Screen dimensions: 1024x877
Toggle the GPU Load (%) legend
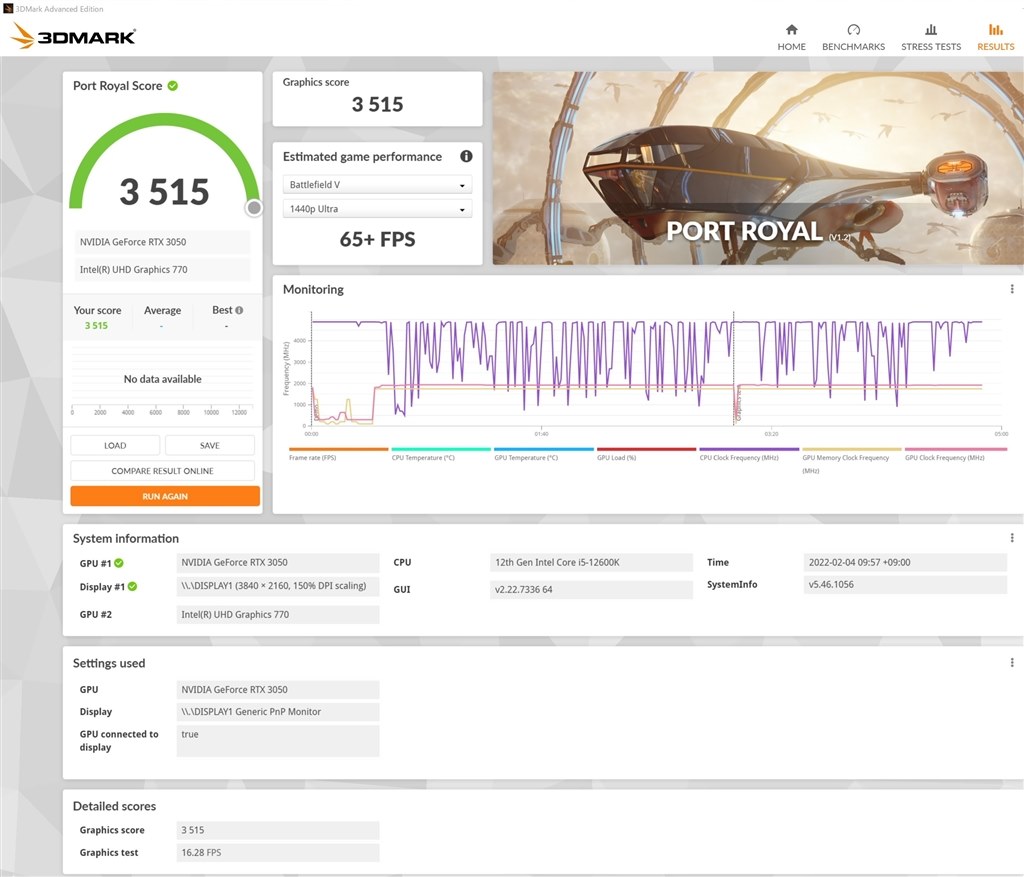[x=646, y=454]
